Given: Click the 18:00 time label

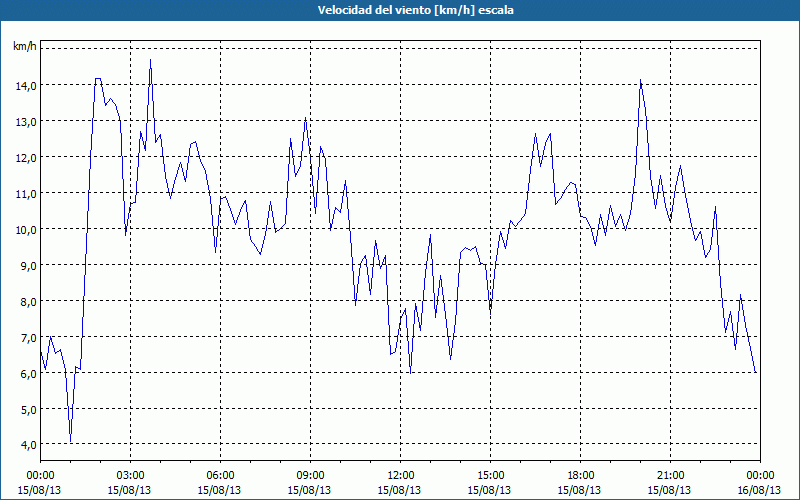Looking at the screenshot, I should (x=580, y=476).
